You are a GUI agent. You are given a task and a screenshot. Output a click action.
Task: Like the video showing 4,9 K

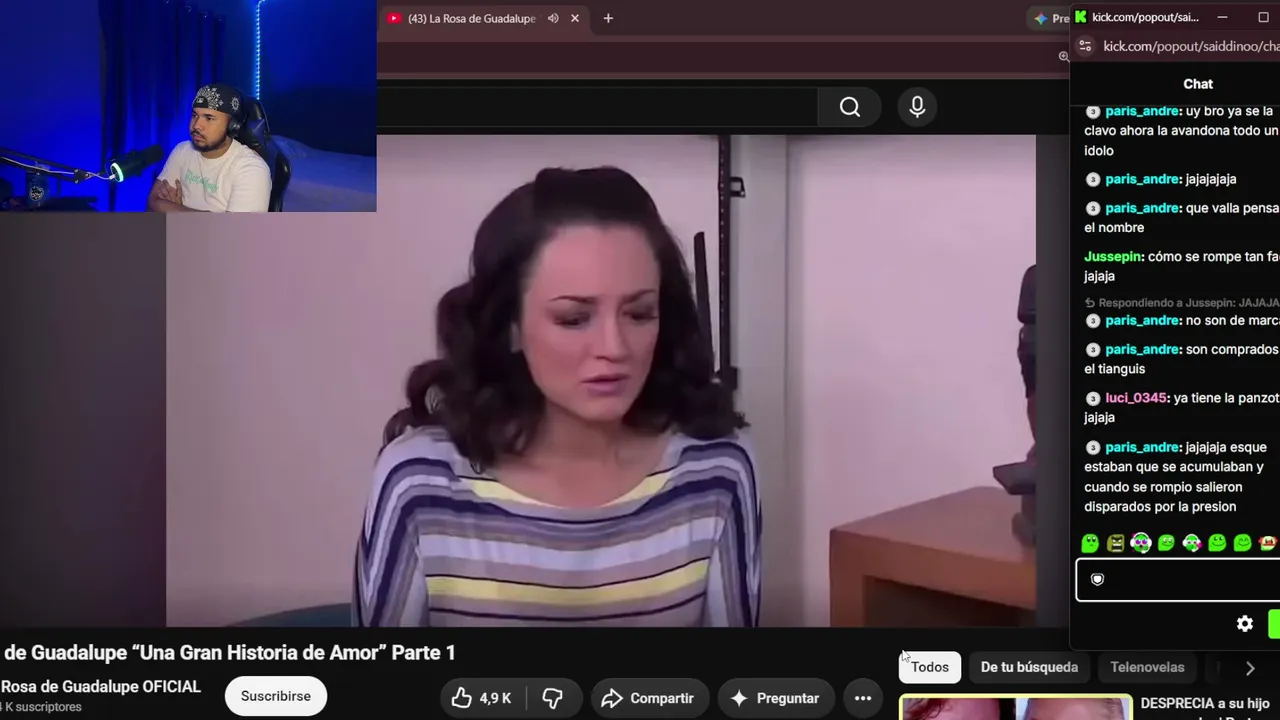[x=481, y=698]
